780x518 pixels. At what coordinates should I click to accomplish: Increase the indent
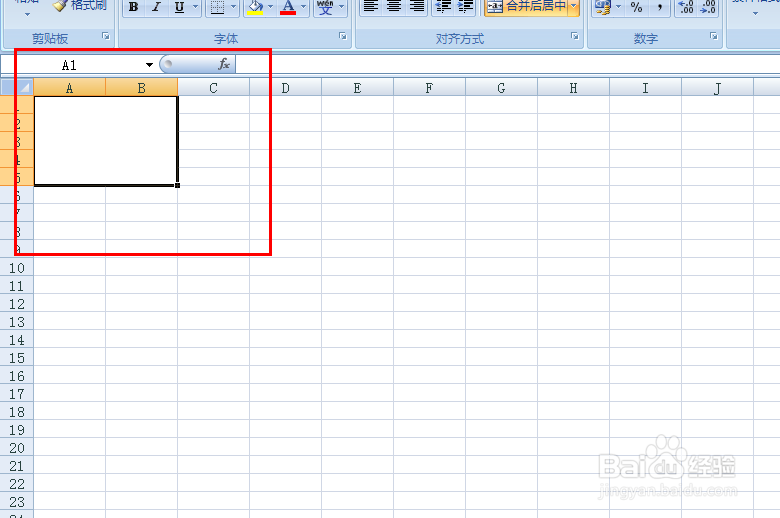[x=465, y=7]
